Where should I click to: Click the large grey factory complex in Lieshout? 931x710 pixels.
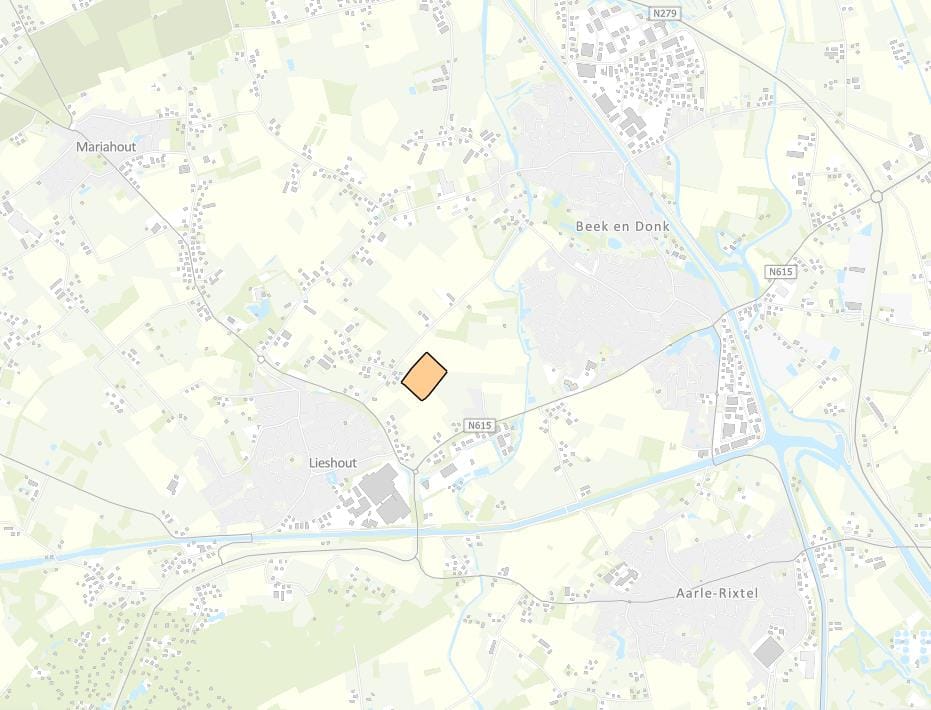click(x=384, y=495)
